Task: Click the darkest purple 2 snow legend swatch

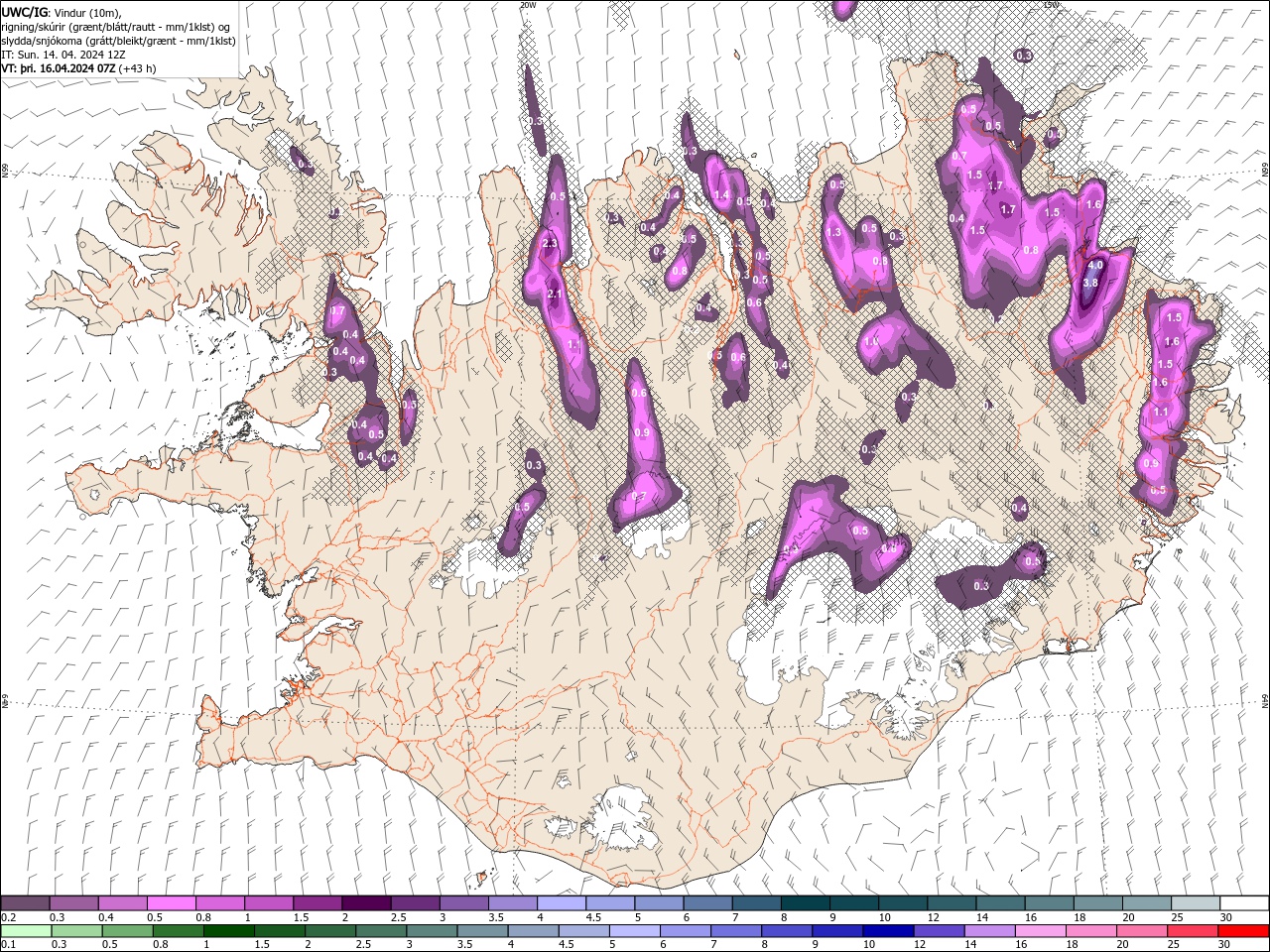Action: pos(366,902)
